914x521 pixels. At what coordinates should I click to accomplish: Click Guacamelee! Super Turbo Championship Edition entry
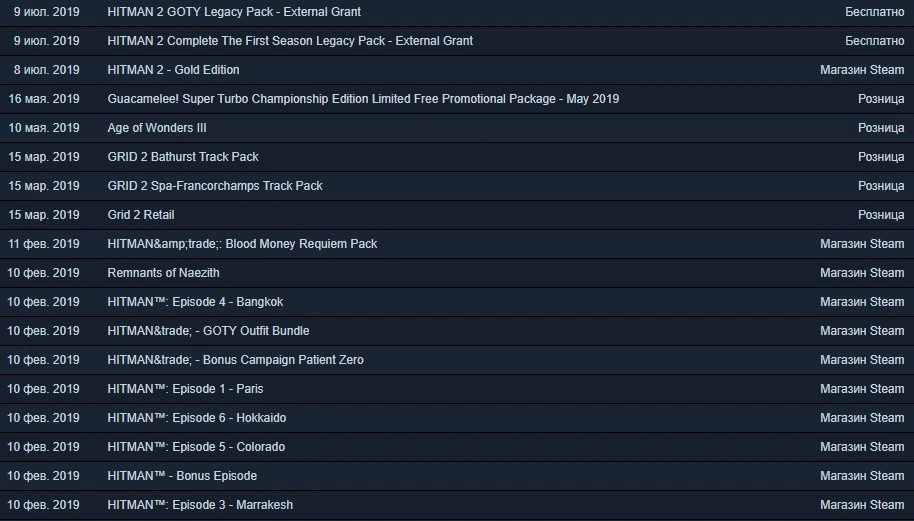coord(363,99)
